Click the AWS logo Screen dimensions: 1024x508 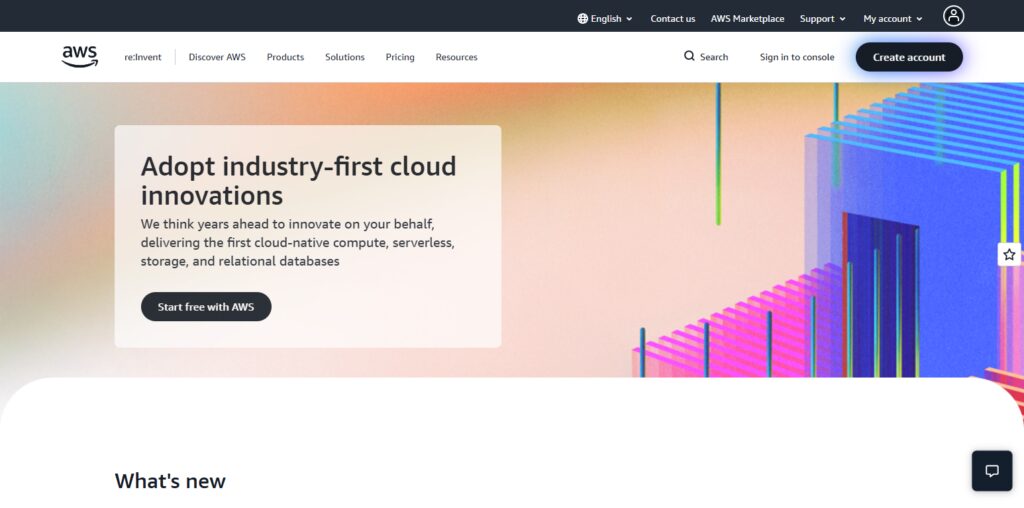[80, 57]
